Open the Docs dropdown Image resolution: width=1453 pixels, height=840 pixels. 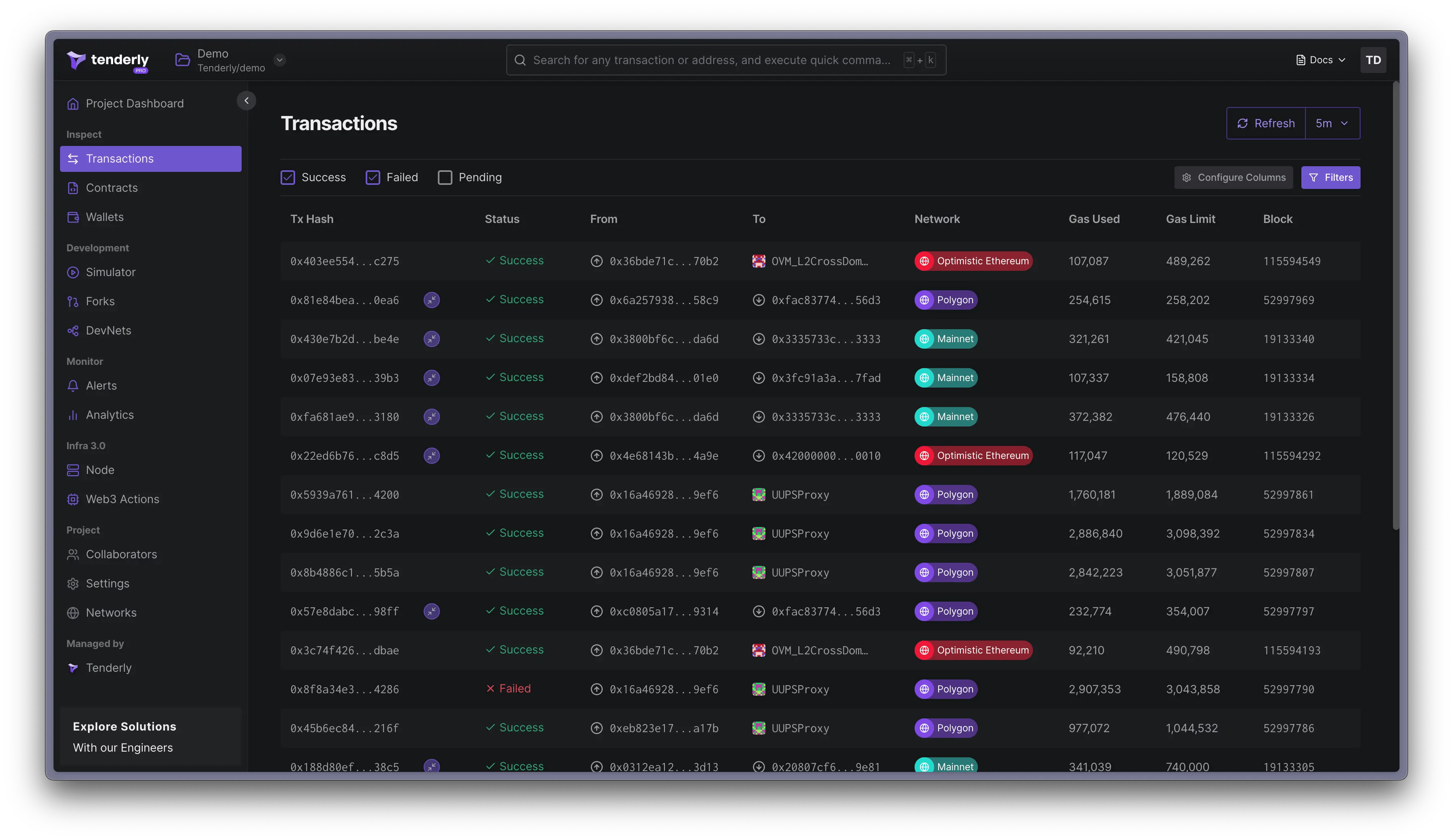1320,60
